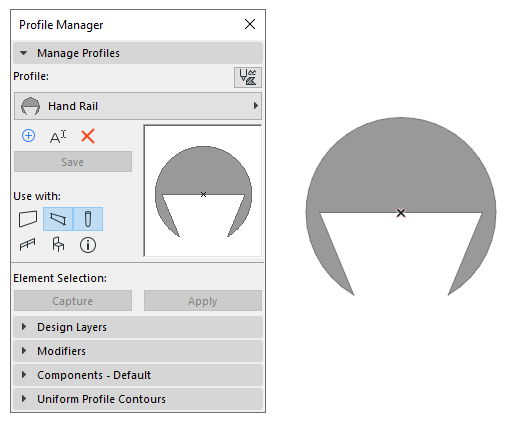Click Hand Rail profile preview icon
The width and height of the screenshot is (511, 421).
pyautogui.click(x=30, y=106)
